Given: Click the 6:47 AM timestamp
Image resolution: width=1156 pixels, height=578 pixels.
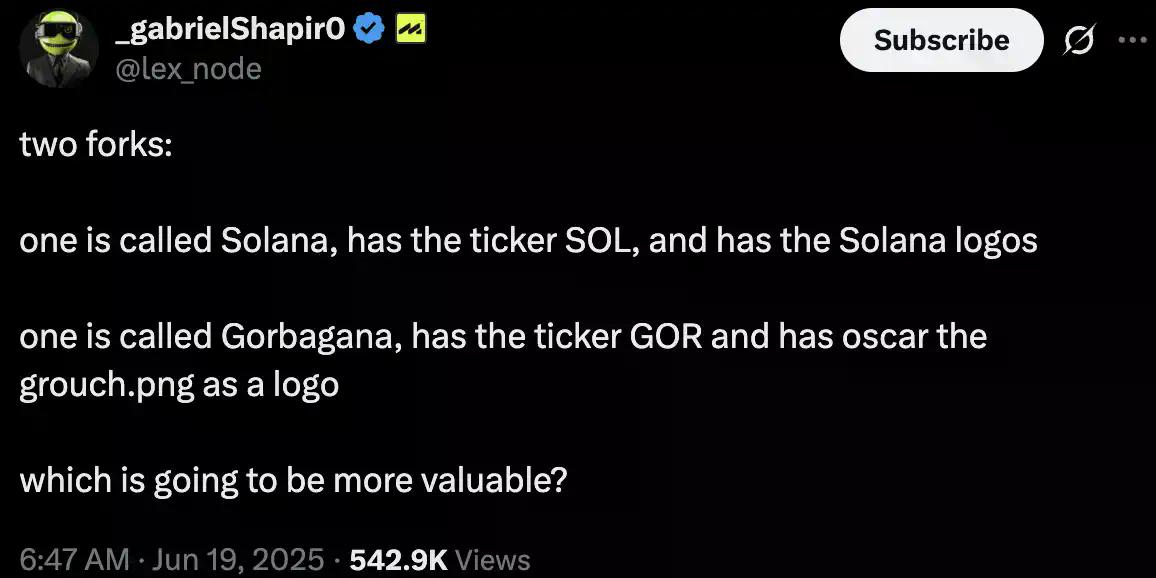Looking at the screenshot, I should click(x=73, y=559).
